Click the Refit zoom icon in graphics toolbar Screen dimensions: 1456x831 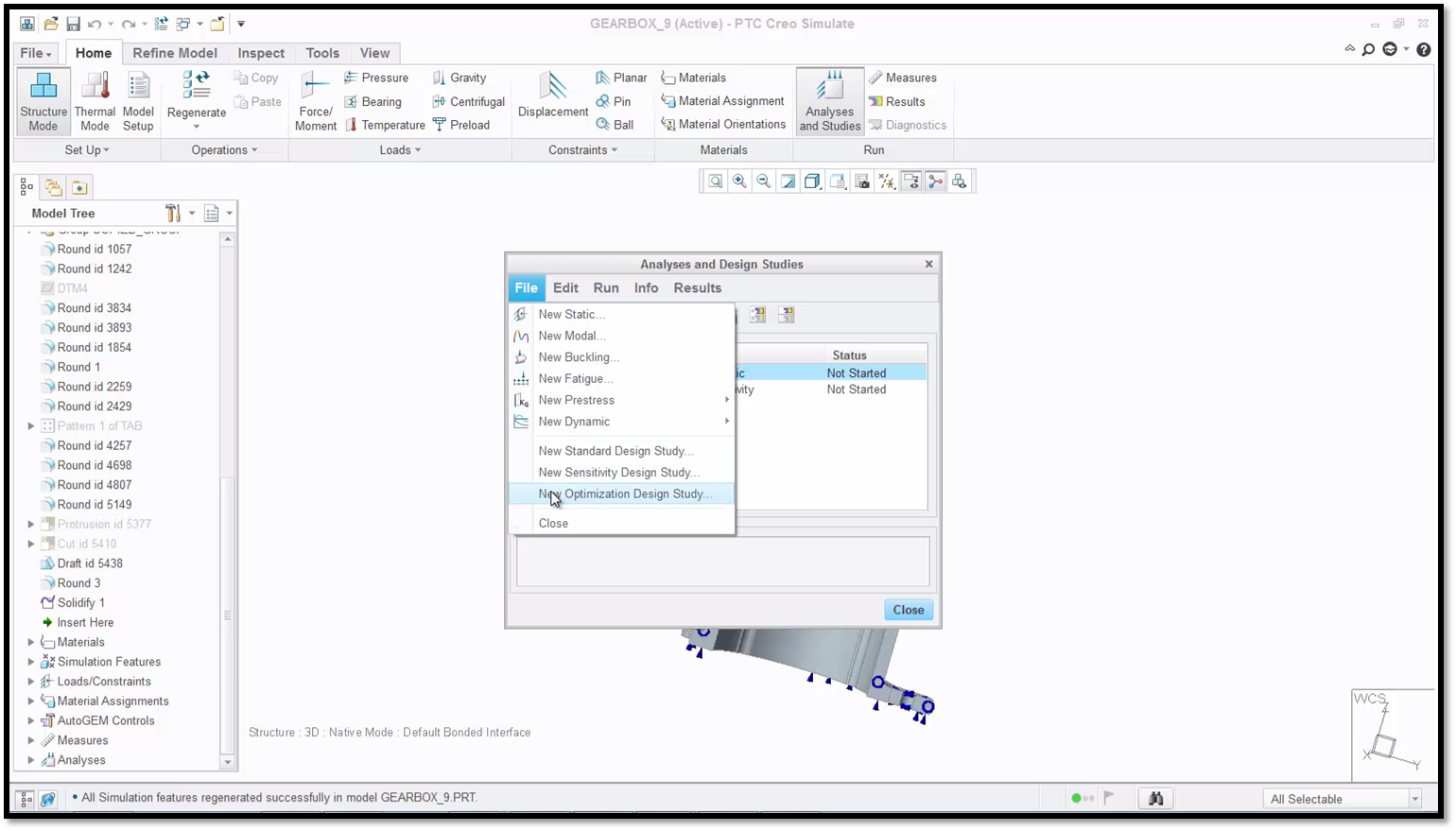point(716,182)
